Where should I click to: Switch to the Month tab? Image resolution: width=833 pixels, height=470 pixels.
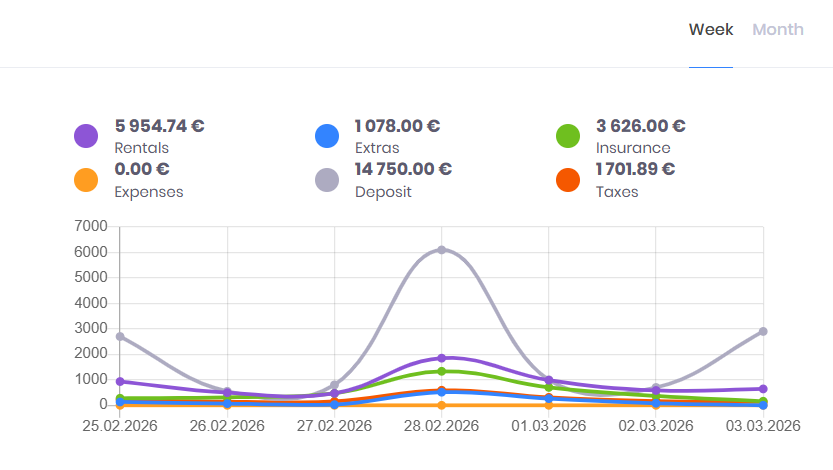point(777,30)
